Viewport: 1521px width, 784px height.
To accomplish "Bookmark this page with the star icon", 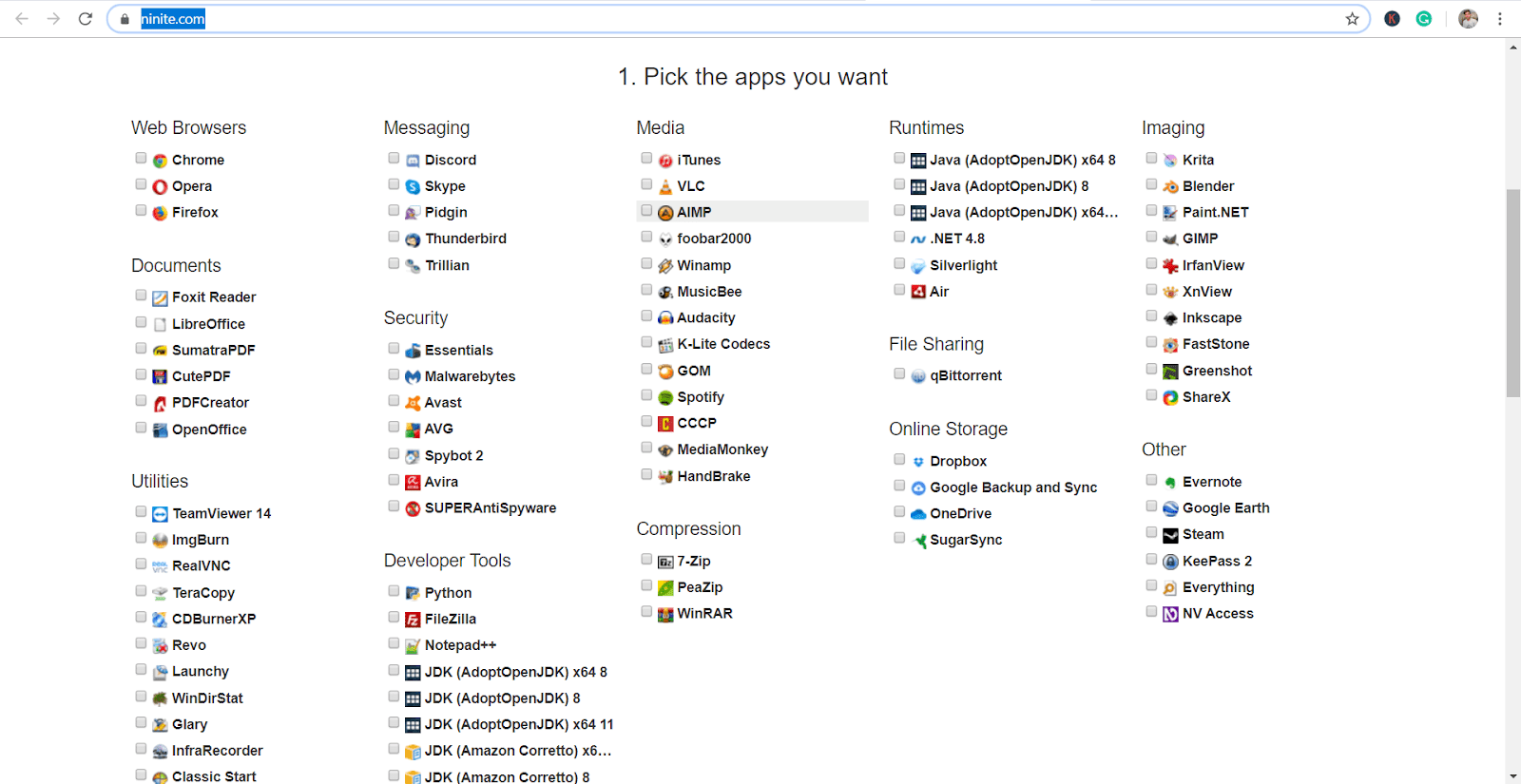I will tap(1352, 19).
